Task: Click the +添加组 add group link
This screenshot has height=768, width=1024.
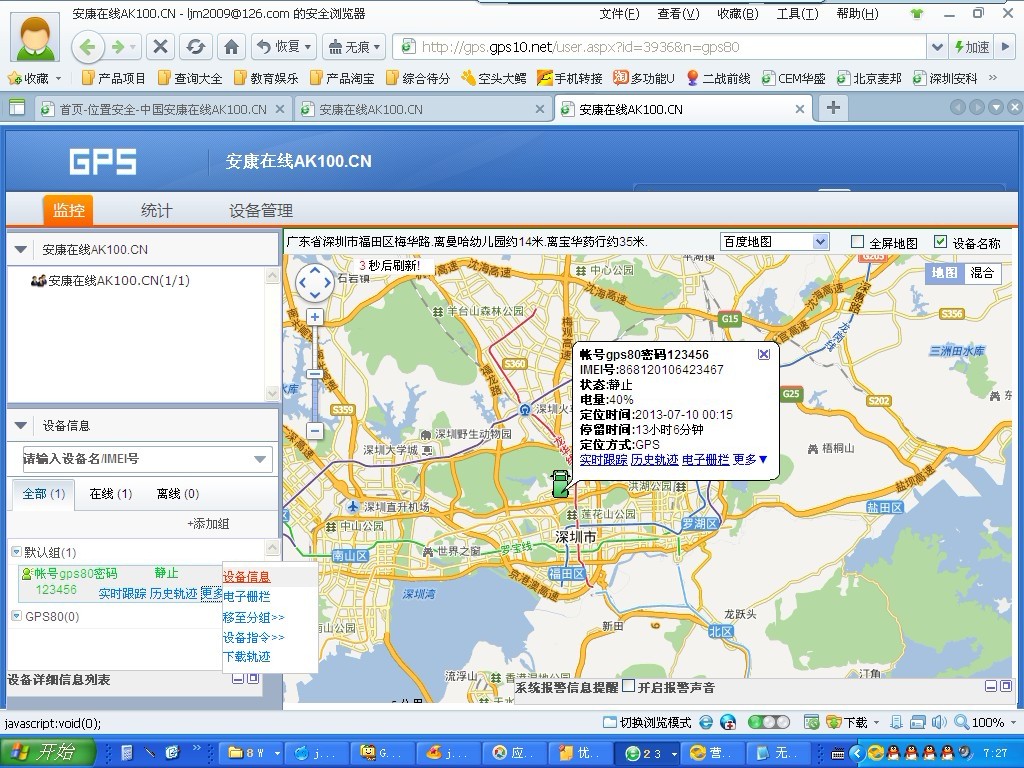Action: (208, 524)
